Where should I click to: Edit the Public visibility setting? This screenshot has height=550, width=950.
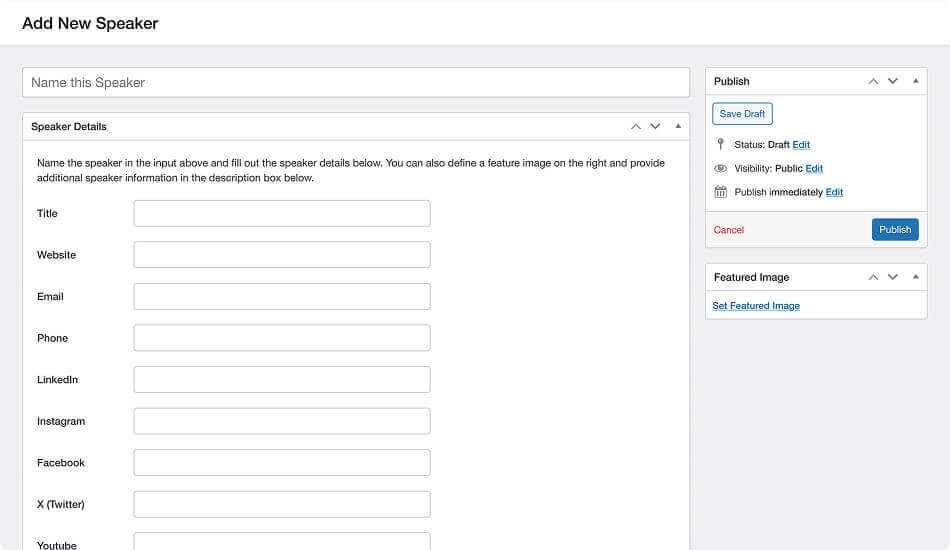[x=814, y=169]
